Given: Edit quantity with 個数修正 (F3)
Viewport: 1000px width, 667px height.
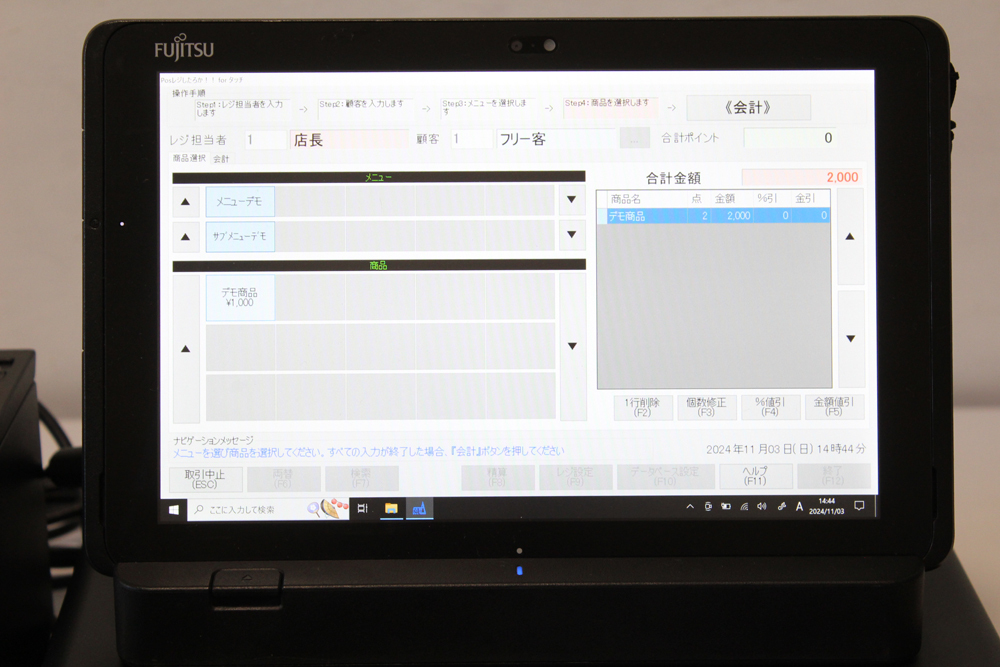Looking at the screenshot, I should click(x=706, y=407).
